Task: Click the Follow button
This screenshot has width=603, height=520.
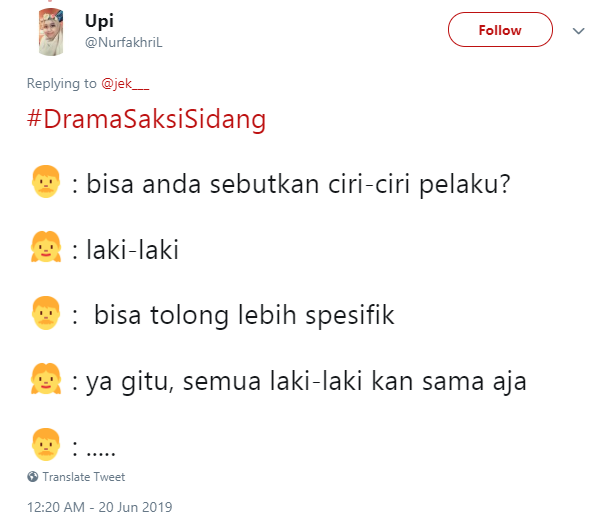Action: click(x=500, y=30)
